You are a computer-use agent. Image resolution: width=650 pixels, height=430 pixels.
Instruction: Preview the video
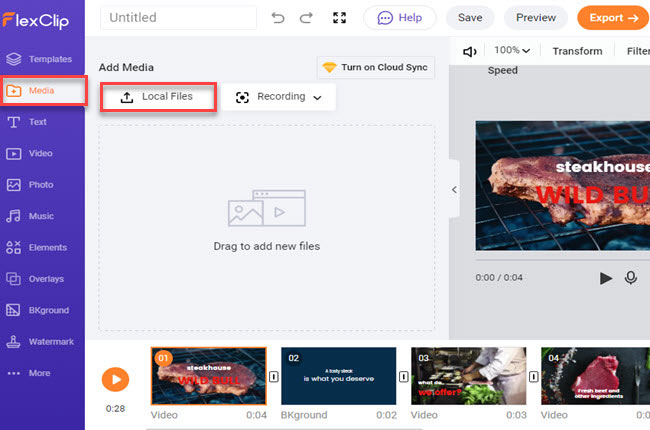click(x=536, y=18)
